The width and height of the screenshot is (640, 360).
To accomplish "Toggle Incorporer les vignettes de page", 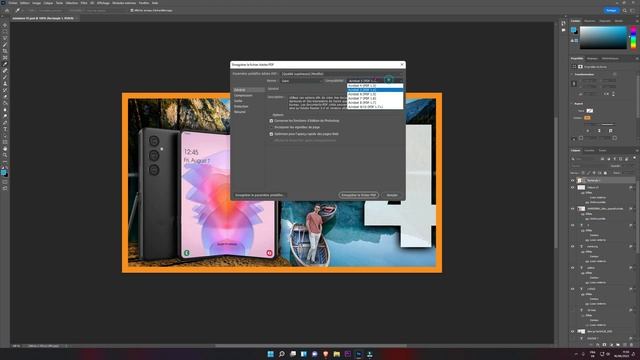I will coord(271,127).
